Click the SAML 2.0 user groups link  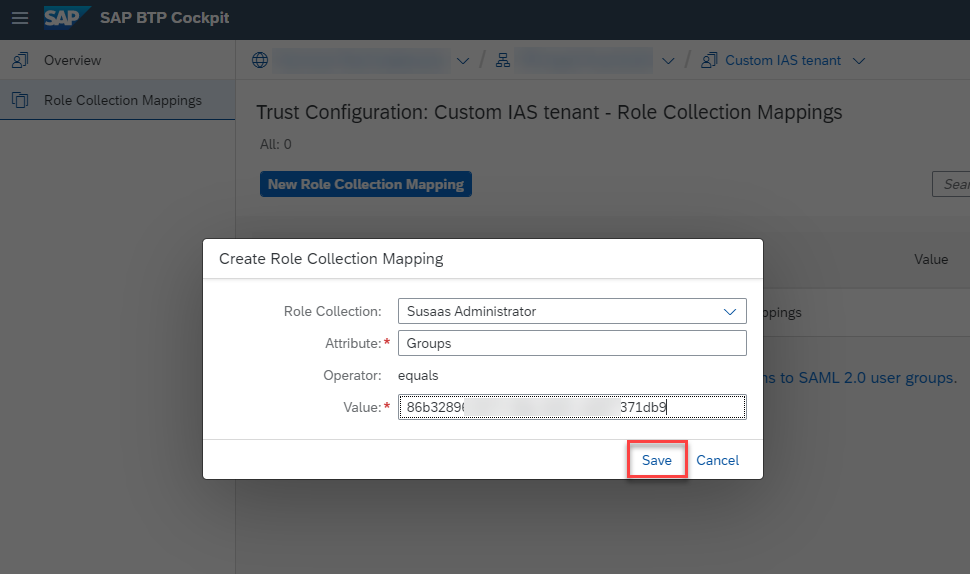click(860, 378)
